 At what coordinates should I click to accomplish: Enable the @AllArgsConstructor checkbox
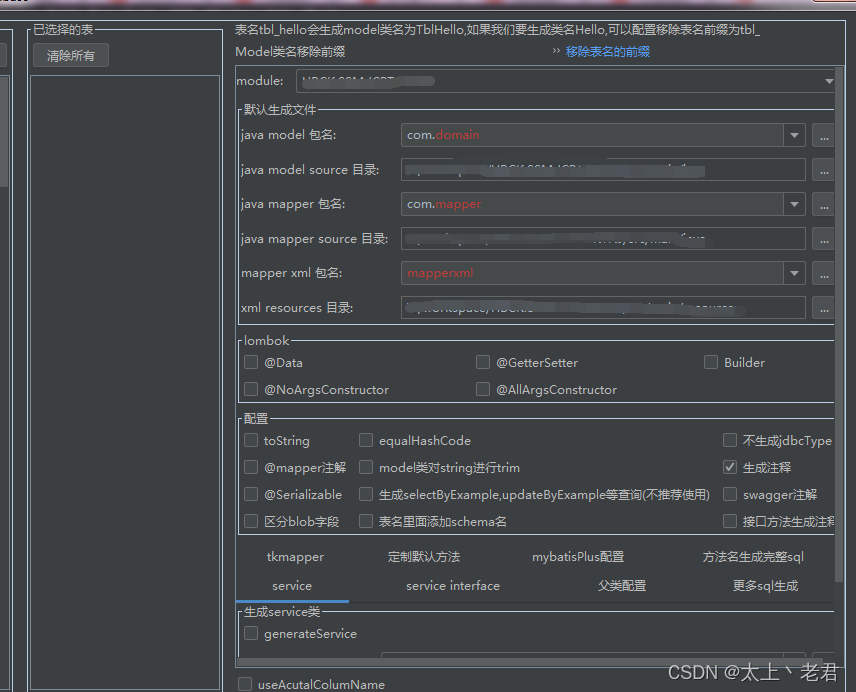pos(483,389)
